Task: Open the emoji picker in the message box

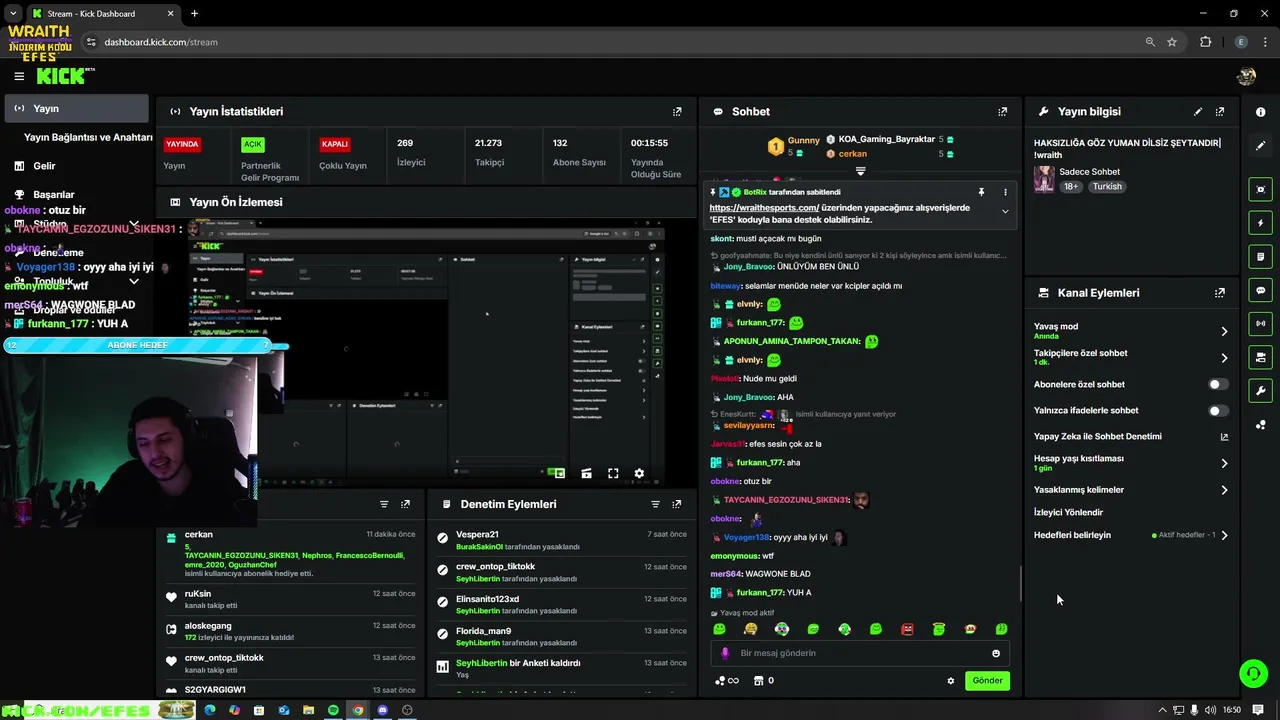Action: click(996, 653)
